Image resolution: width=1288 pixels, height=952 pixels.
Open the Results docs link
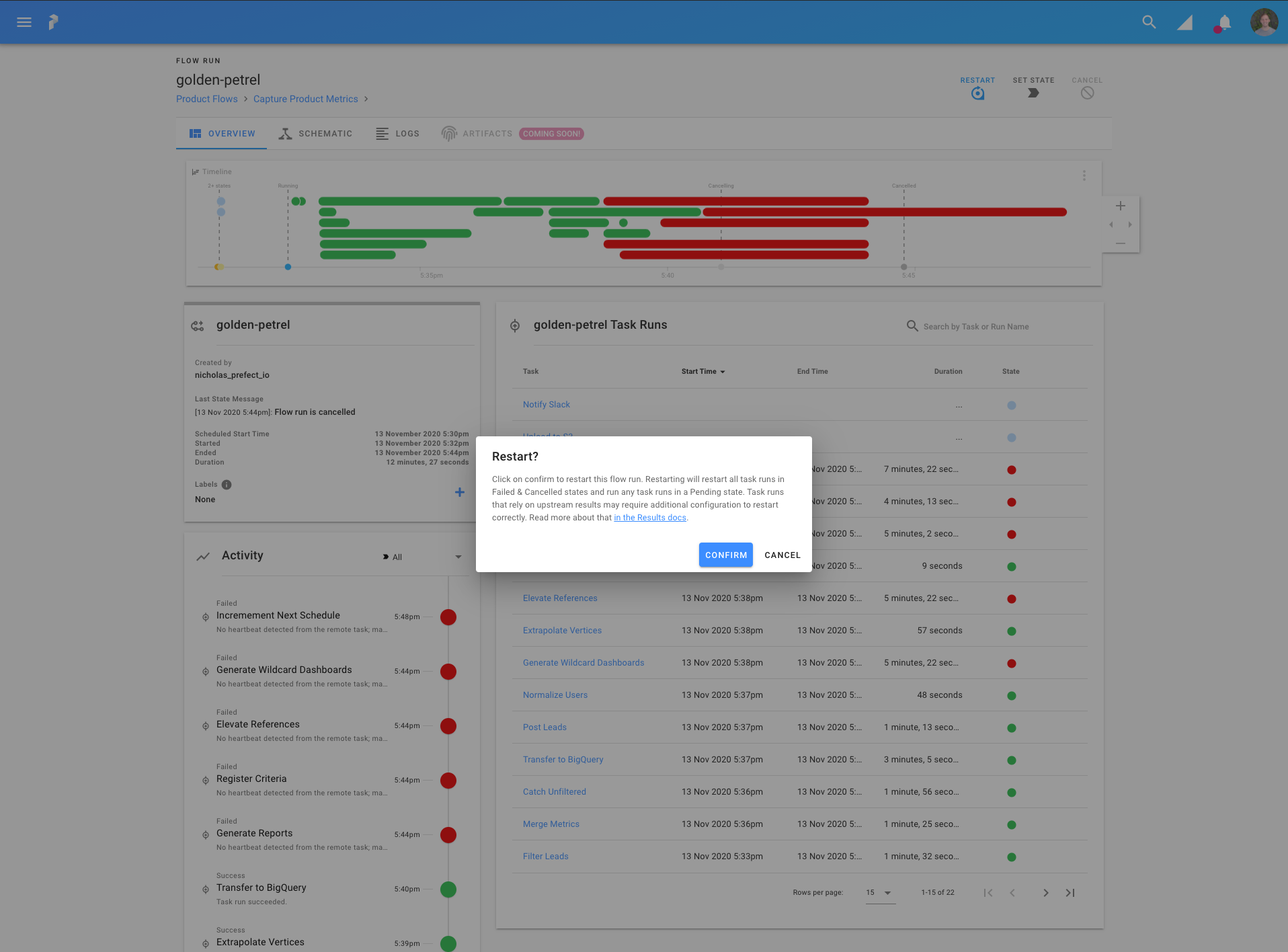pos(650,518)
